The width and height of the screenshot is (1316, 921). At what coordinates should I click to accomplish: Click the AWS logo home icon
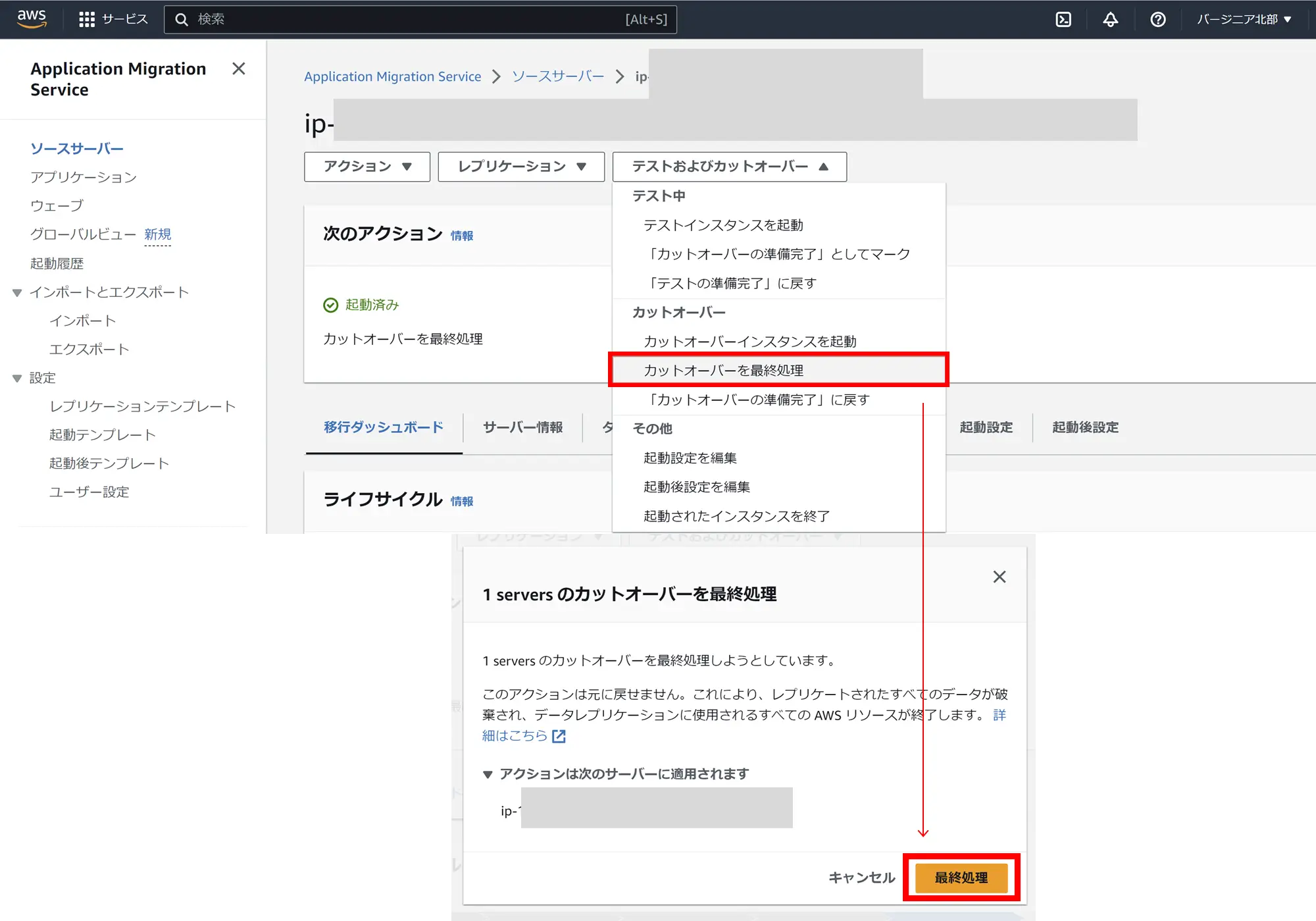(32, 18)
